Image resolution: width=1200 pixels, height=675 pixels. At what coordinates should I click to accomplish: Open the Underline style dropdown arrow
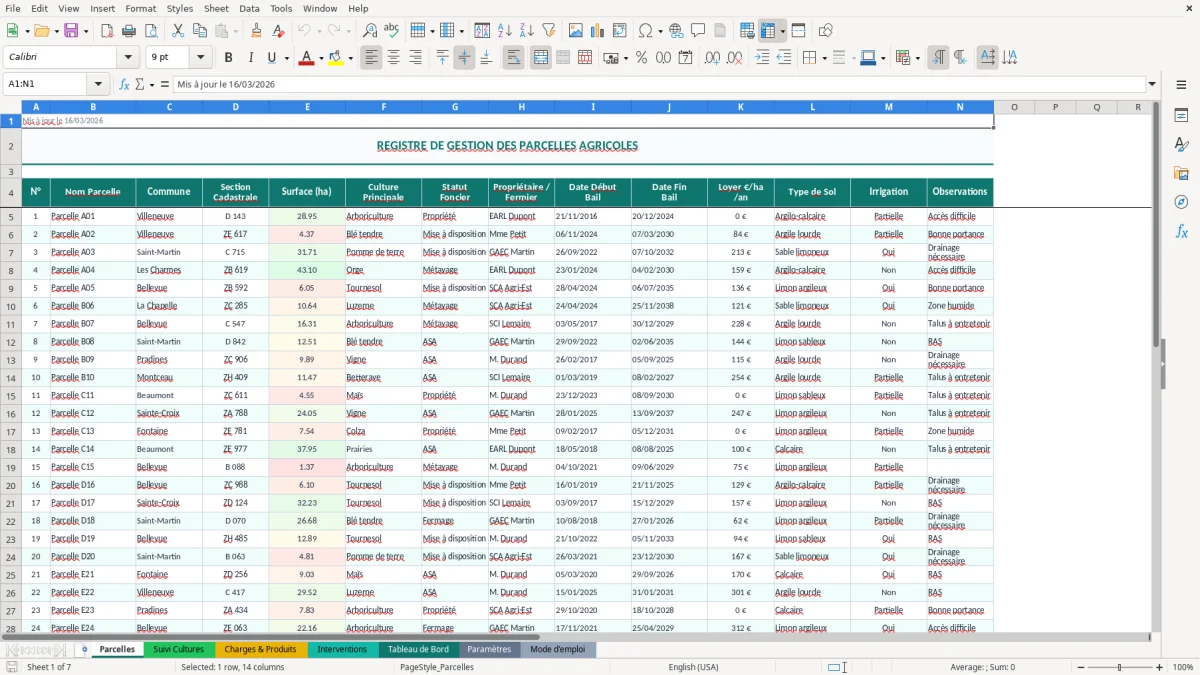286,58
